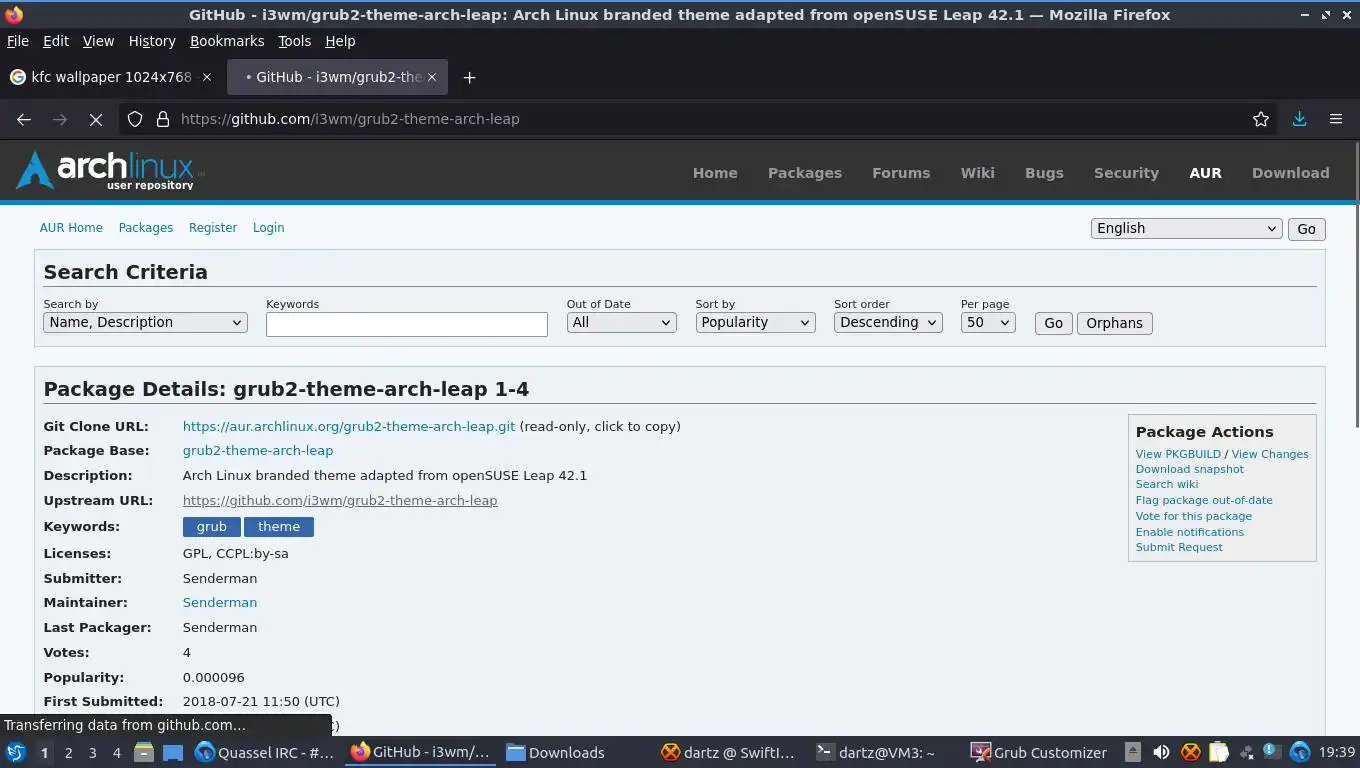Switch to virtual desktop 2
This screenshot has width=1360, height=768.
tap(68, 753)
